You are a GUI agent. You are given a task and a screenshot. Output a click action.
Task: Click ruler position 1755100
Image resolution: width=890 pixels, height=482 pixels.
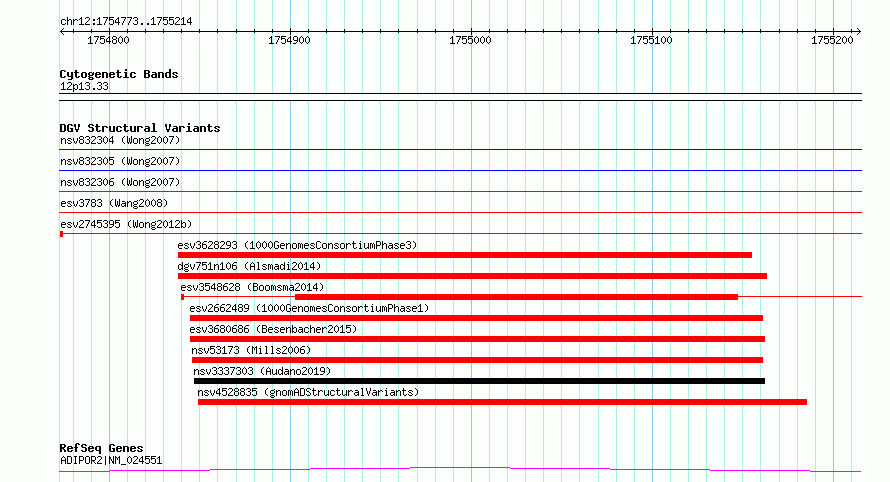[651, 40]
